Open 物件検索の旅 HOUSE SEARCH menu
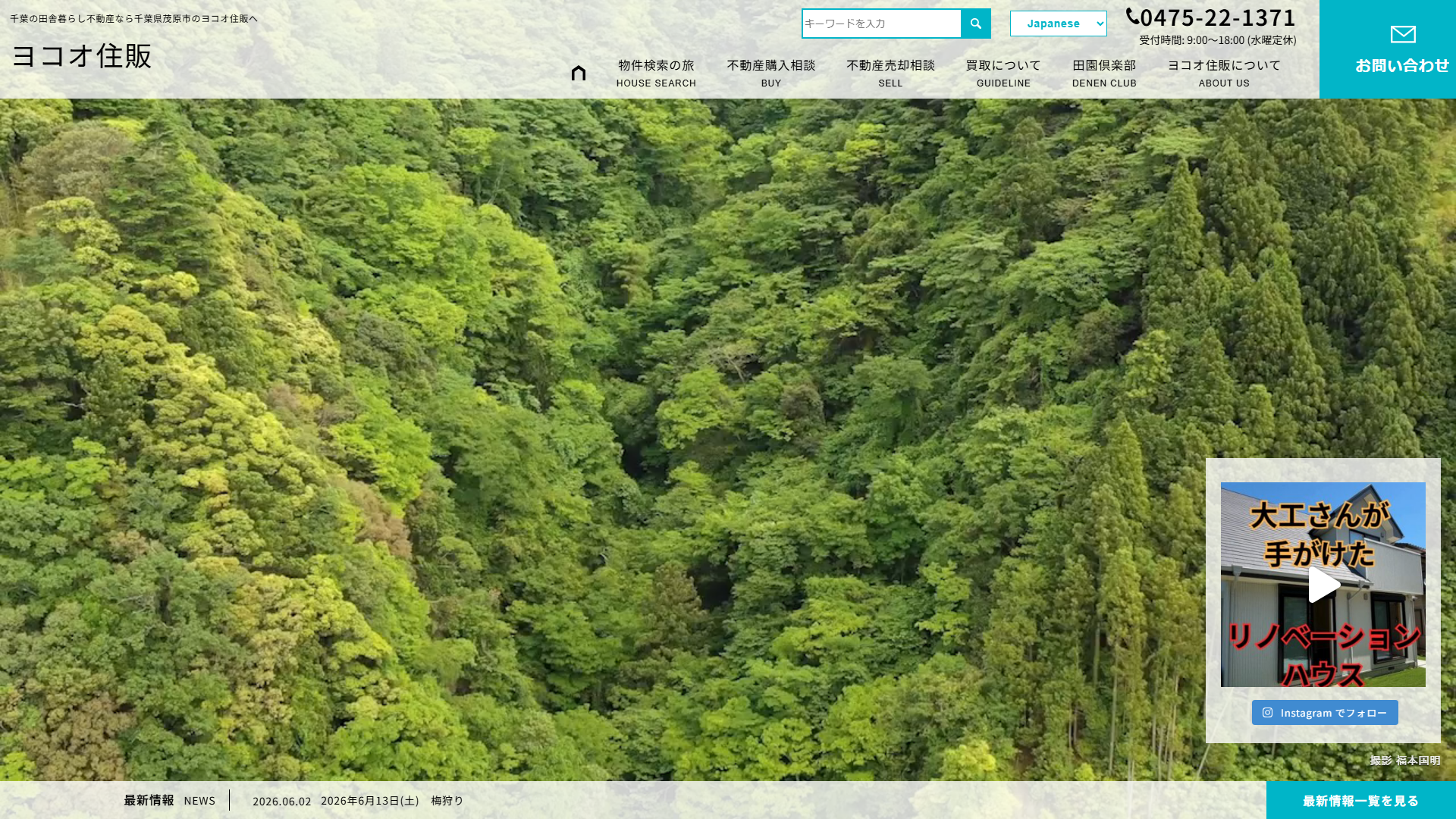The image size is (1456, 819). tap(656, 74)
